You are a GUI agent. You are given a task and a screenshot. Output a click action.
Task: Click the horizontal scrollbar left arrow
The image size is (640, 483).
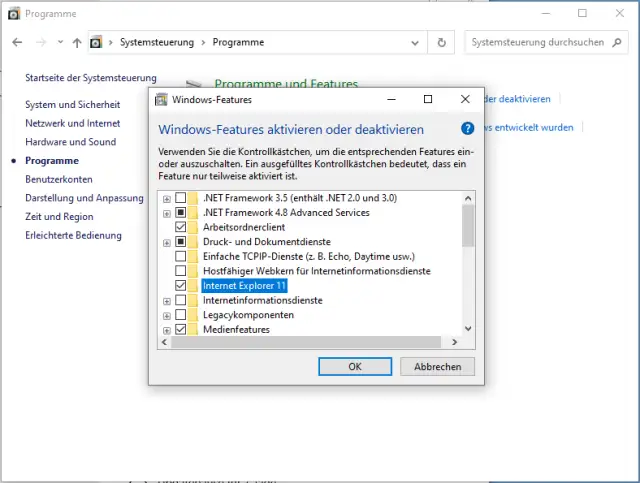point(164,342)
